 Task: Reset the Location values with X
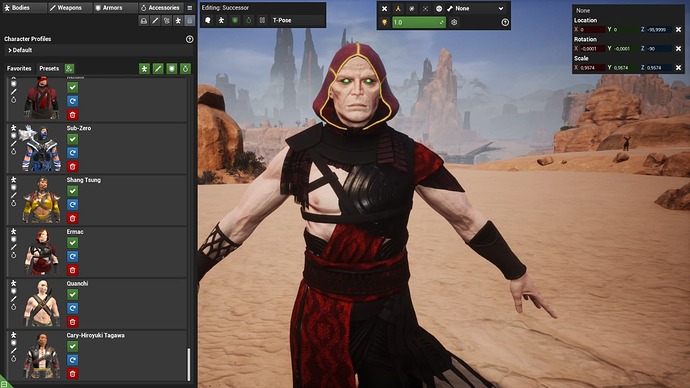pos(678,29)
